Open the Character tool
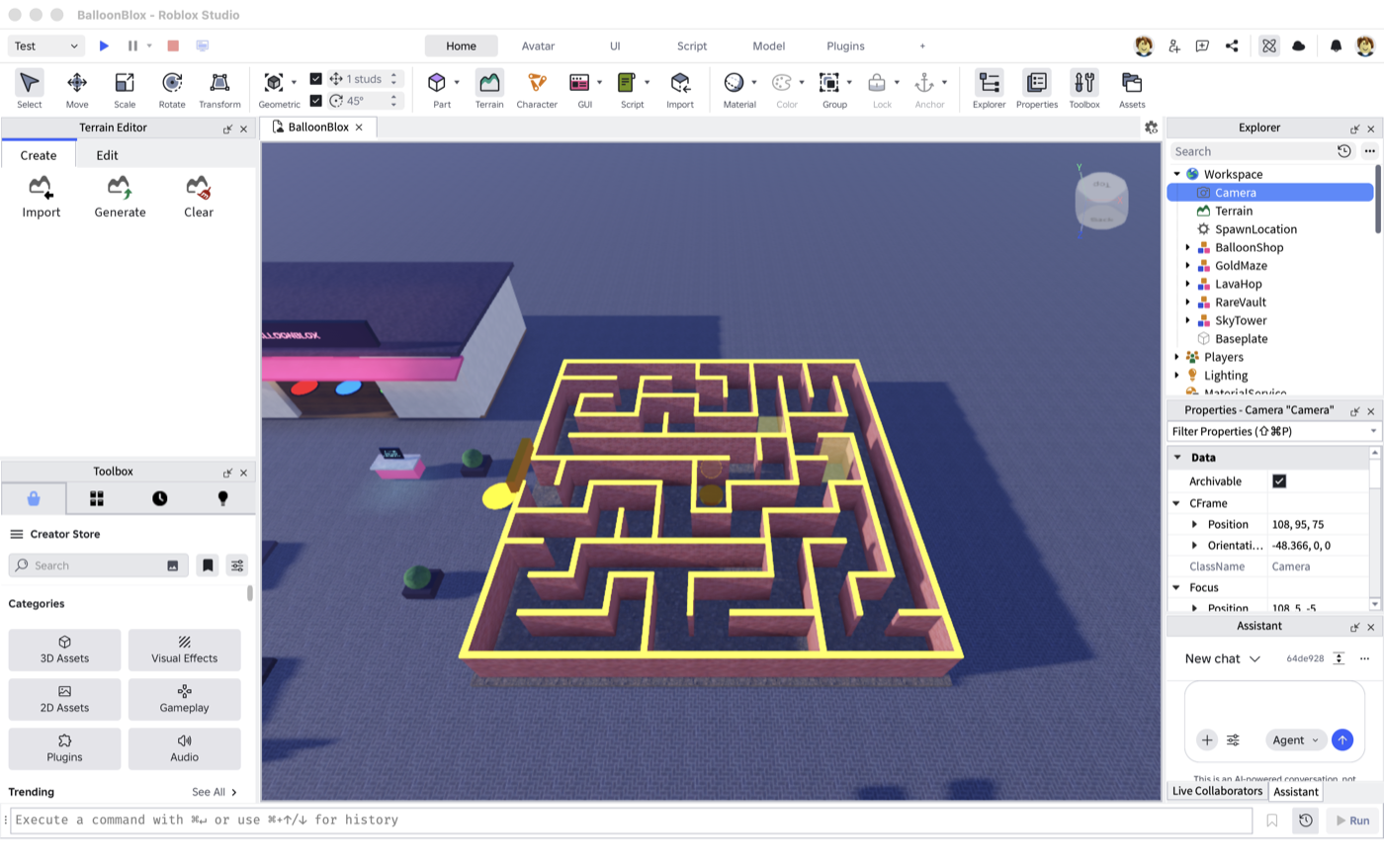 coord(537,89)
